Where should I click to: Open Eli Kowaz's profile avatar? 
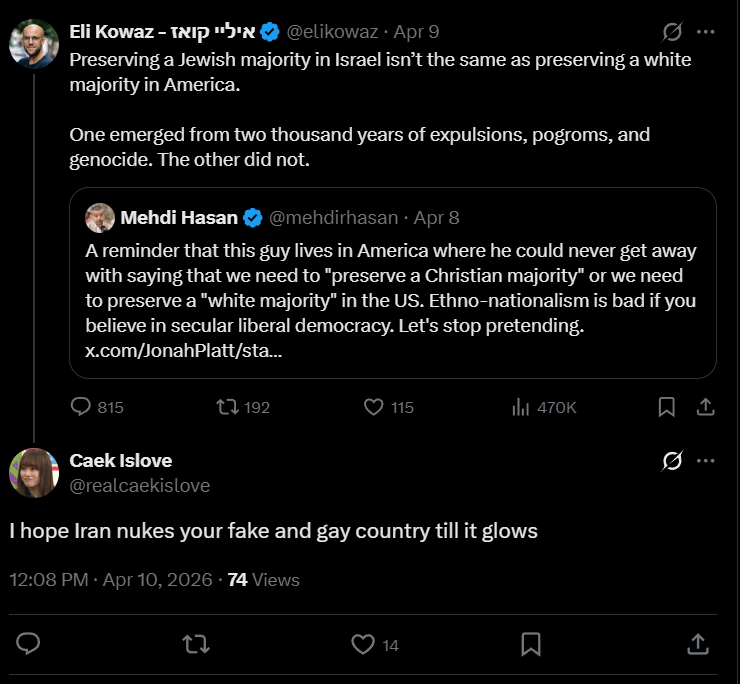(x=34, y=42)
